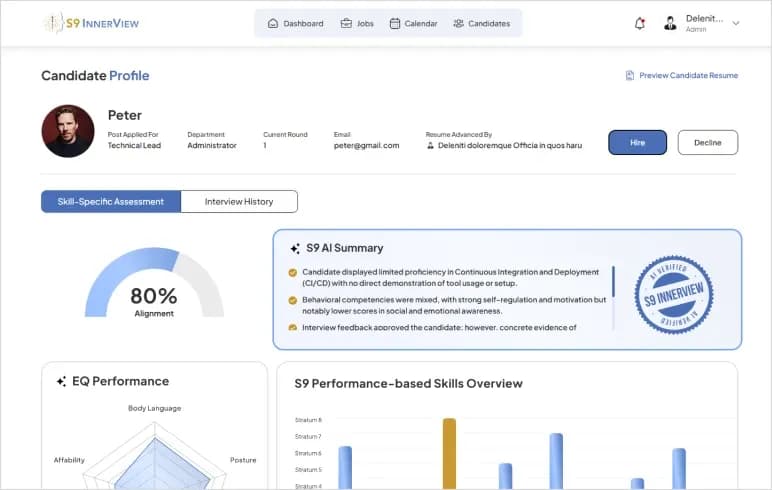772x490 pixels.
Task: Click the peter@gmail.com email
Action: point(366,145)
